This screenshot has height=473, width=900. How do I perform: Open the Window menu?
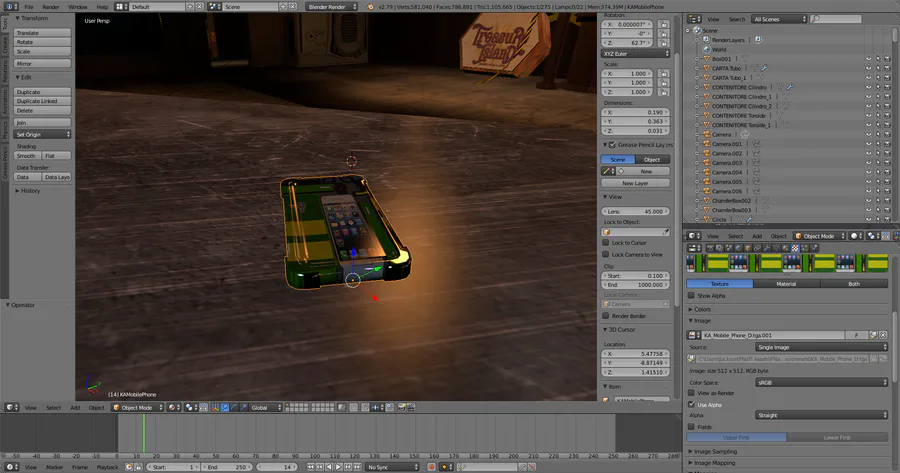coord(77,7)
